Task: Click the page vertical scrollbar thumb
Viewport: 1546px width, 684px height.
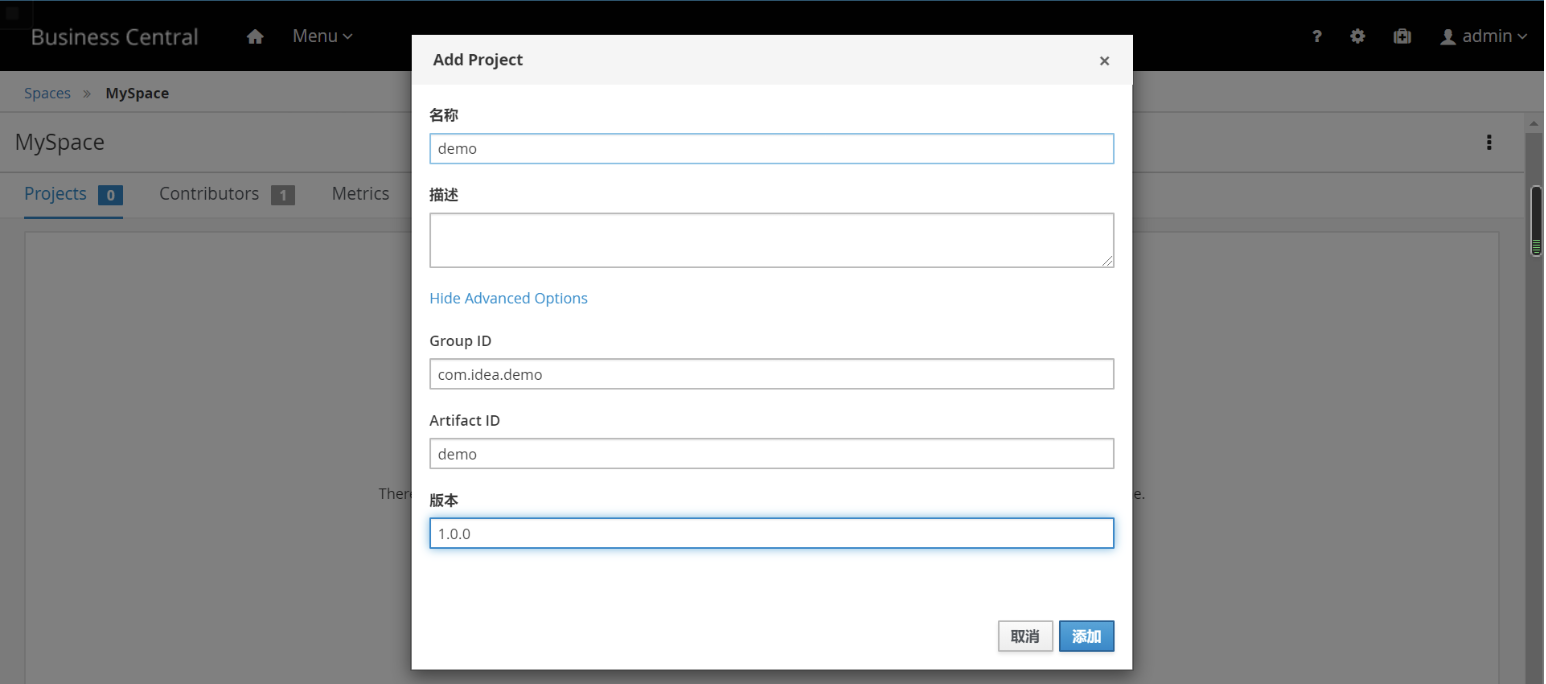Action: [x=1536, y=220]
